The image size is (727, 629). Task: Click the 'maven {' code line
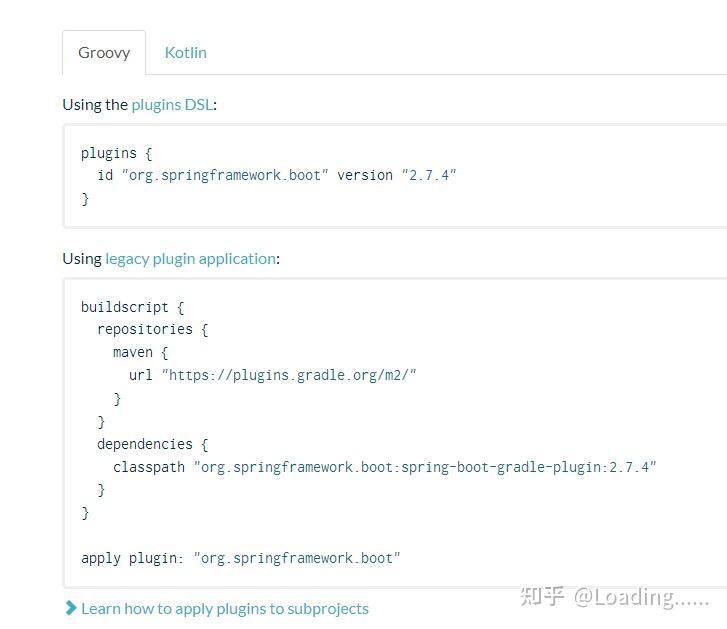(141, 352)
